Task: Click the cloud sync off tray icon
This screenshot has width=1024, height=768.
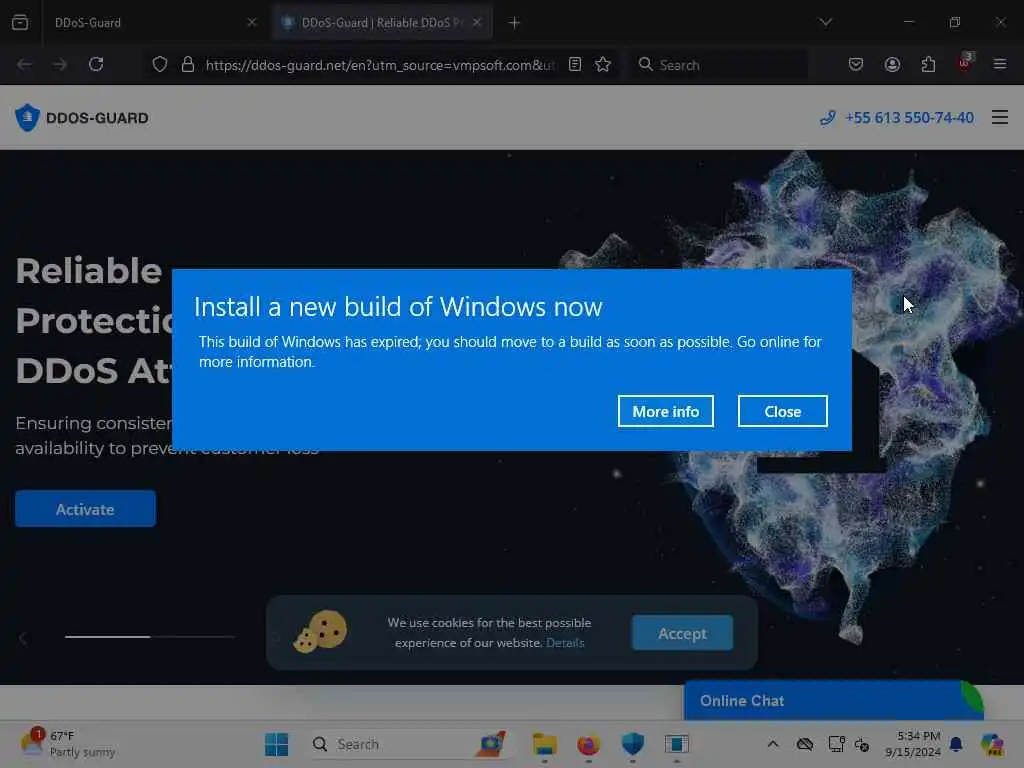Action: (x=805, y=744)
